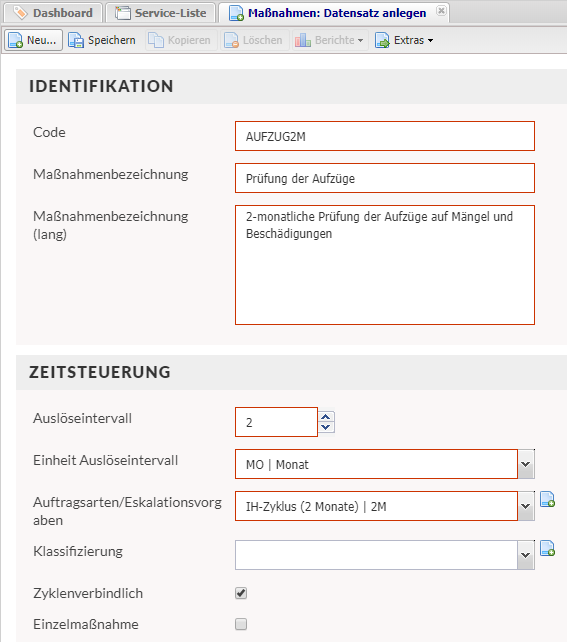Decrease the Auslöseintervall with the down arrow
The height and width of the screenshot is (642, 567).
coord(326,427)
